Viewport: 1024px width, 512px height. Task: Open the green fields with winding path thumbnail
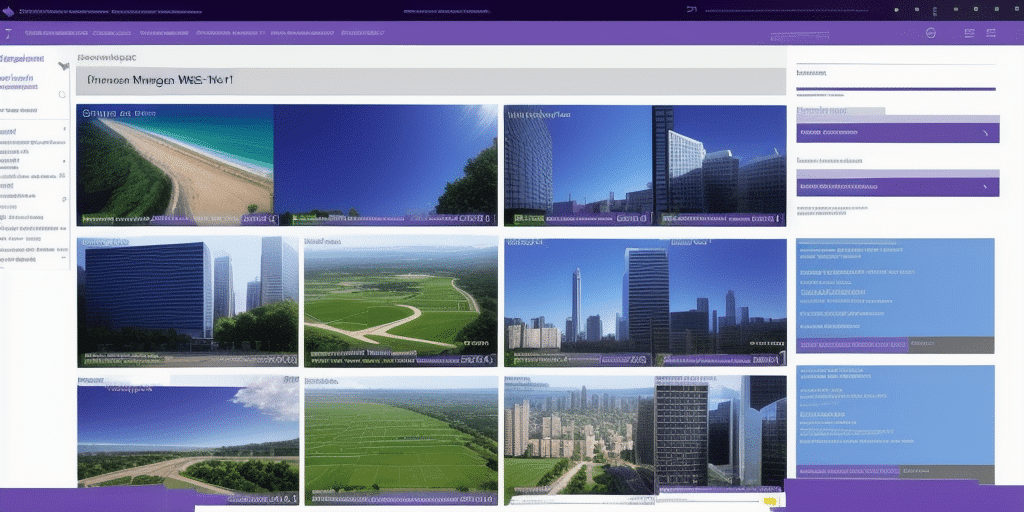coord(400,302)
